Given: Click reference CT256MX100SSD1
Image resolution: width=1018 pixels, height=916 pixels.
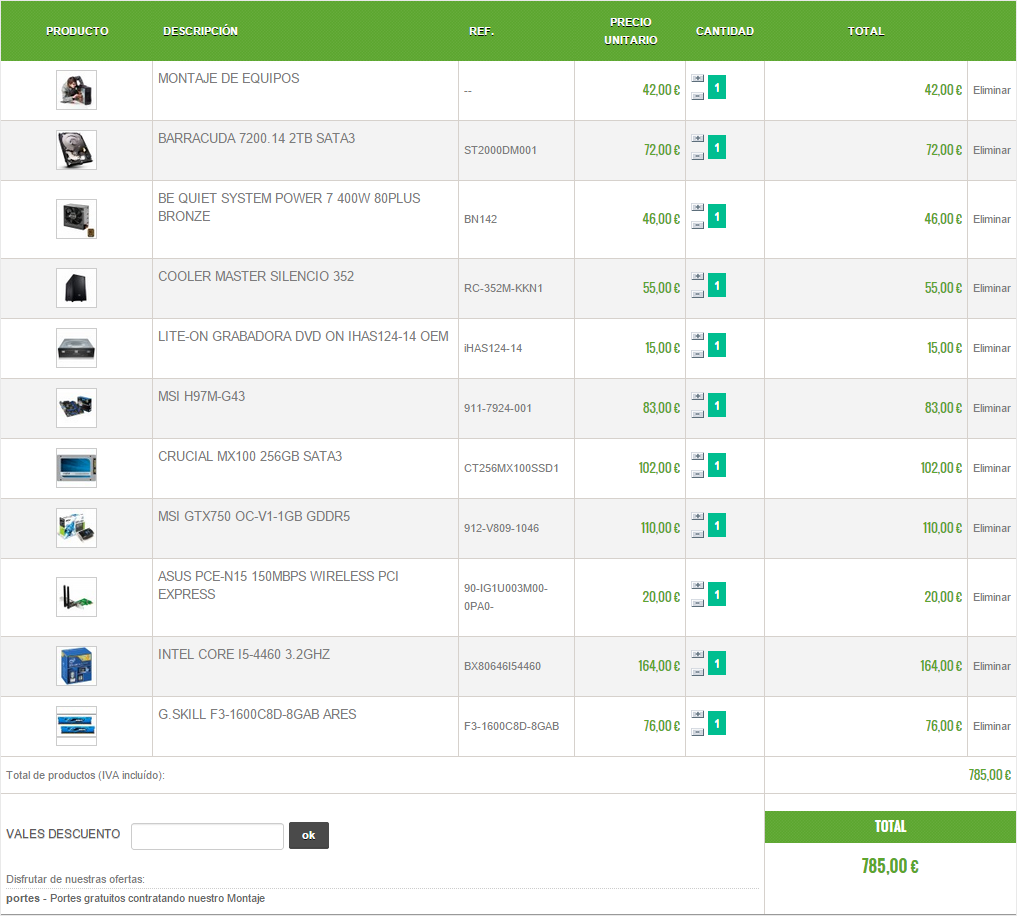Looking at the screenshot, I should tap(511, 468).
